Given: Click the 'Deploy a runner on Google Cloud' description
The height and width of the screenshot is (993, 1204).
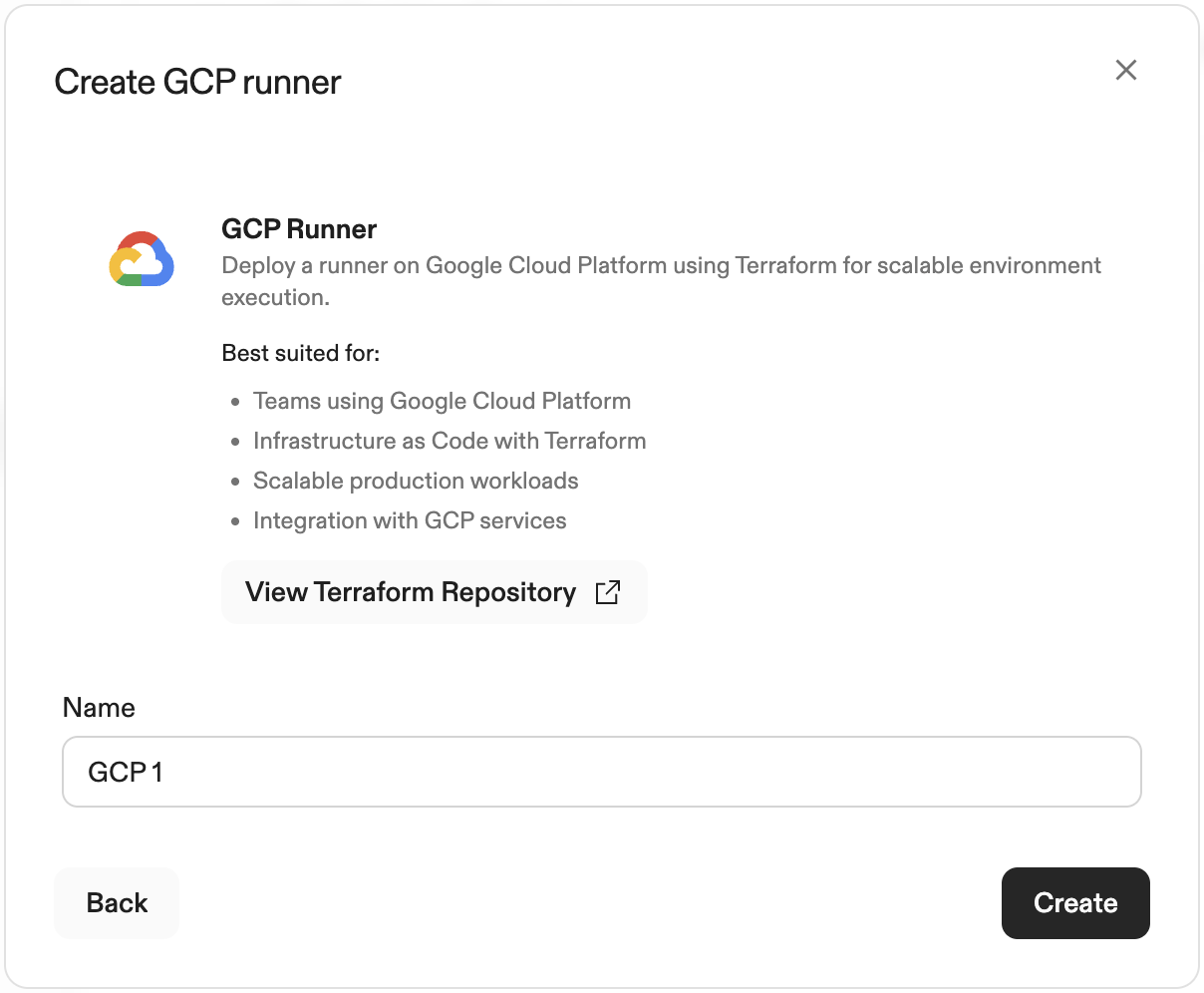Looking at the screenshot, I should tap(662, 281).
